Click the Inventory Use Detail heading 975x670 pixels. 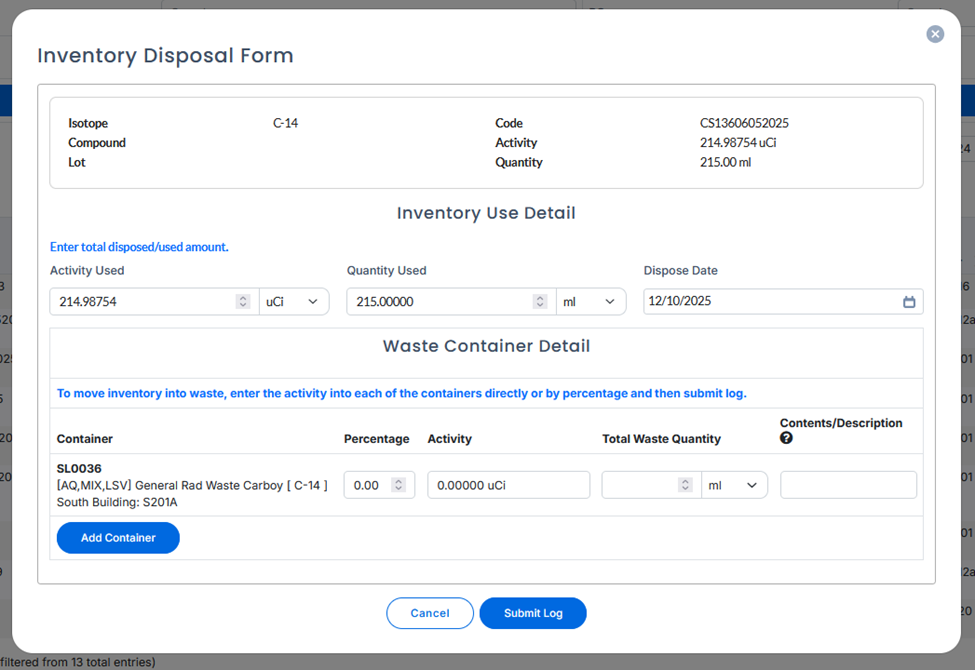[x=486, y=213]
